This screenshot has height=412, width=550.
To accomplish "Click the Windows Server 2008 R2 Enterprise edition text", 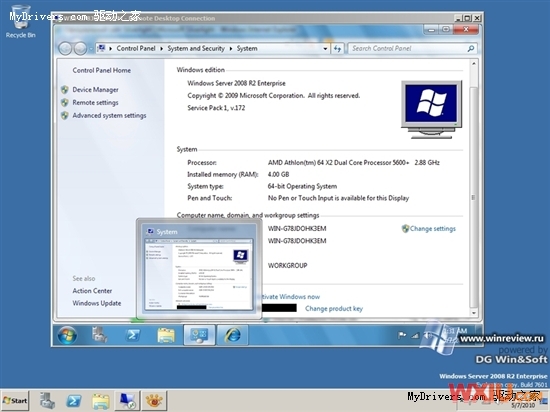I will coord(236,83).
